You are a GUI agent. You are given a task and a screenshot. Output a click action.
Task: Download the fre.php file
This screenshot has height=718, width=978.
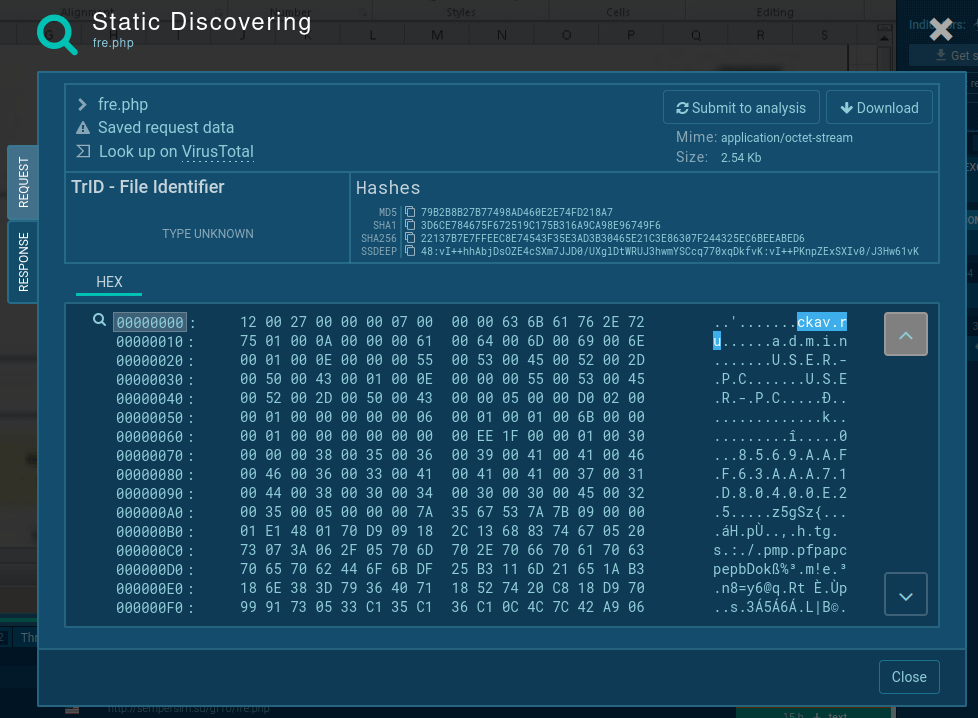coord(879,108)
